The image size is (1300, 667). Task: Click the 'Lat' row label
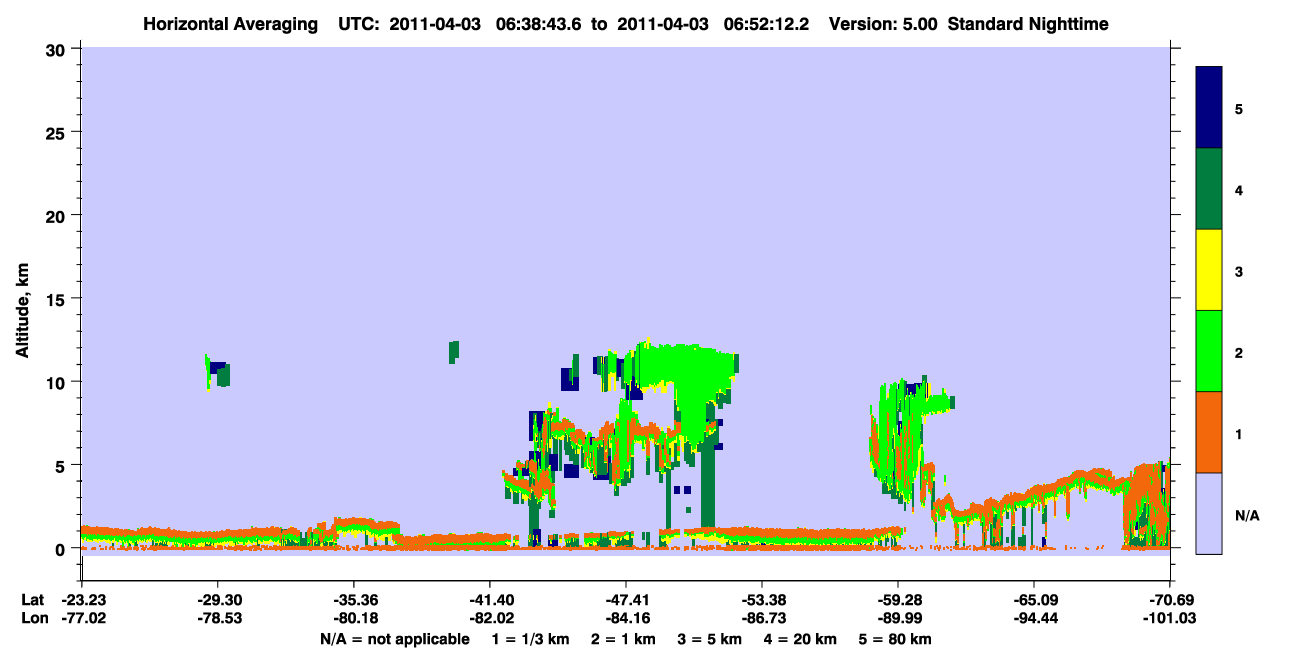32,600
